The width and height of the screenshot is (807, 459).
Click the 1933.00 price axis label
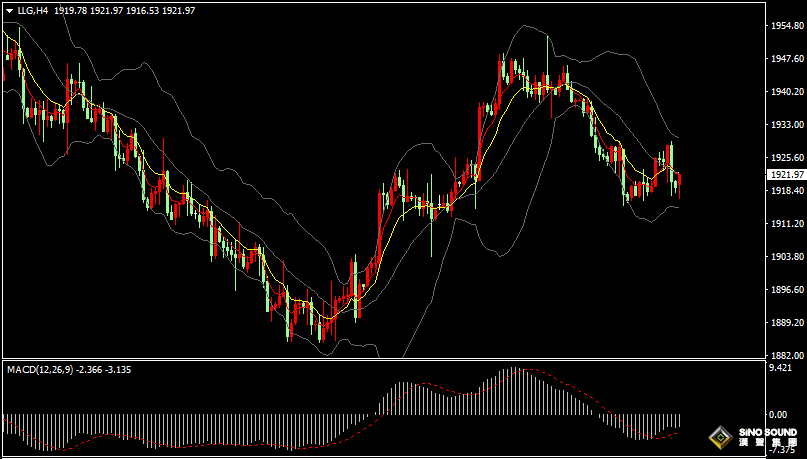[785, 125]
